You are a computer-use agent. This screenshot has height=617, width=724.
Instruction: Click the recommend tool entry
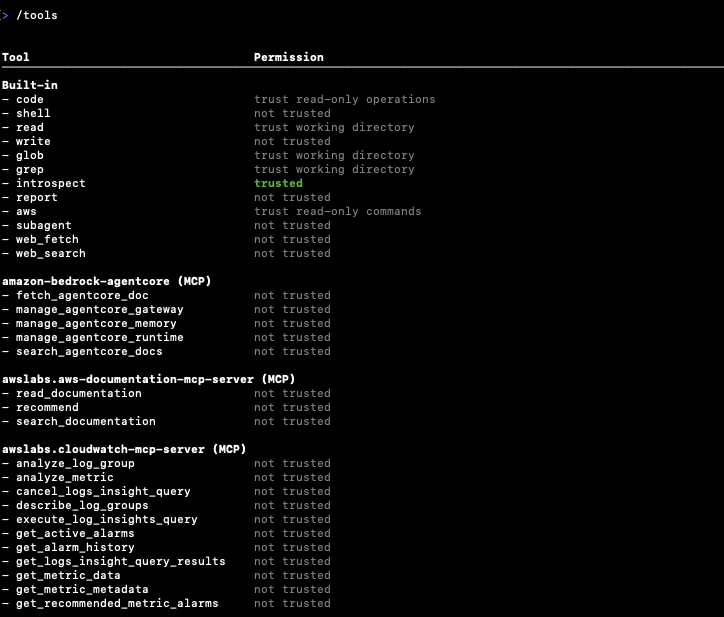tap(47, 407)
